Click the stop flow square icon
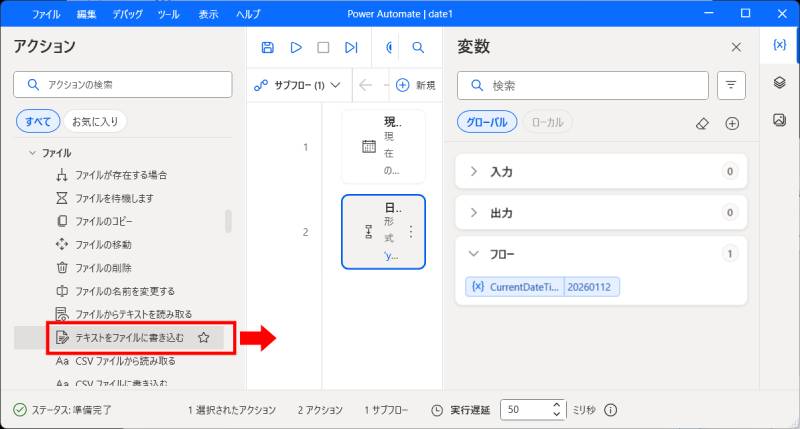The image size is (800, 429). 323,47
